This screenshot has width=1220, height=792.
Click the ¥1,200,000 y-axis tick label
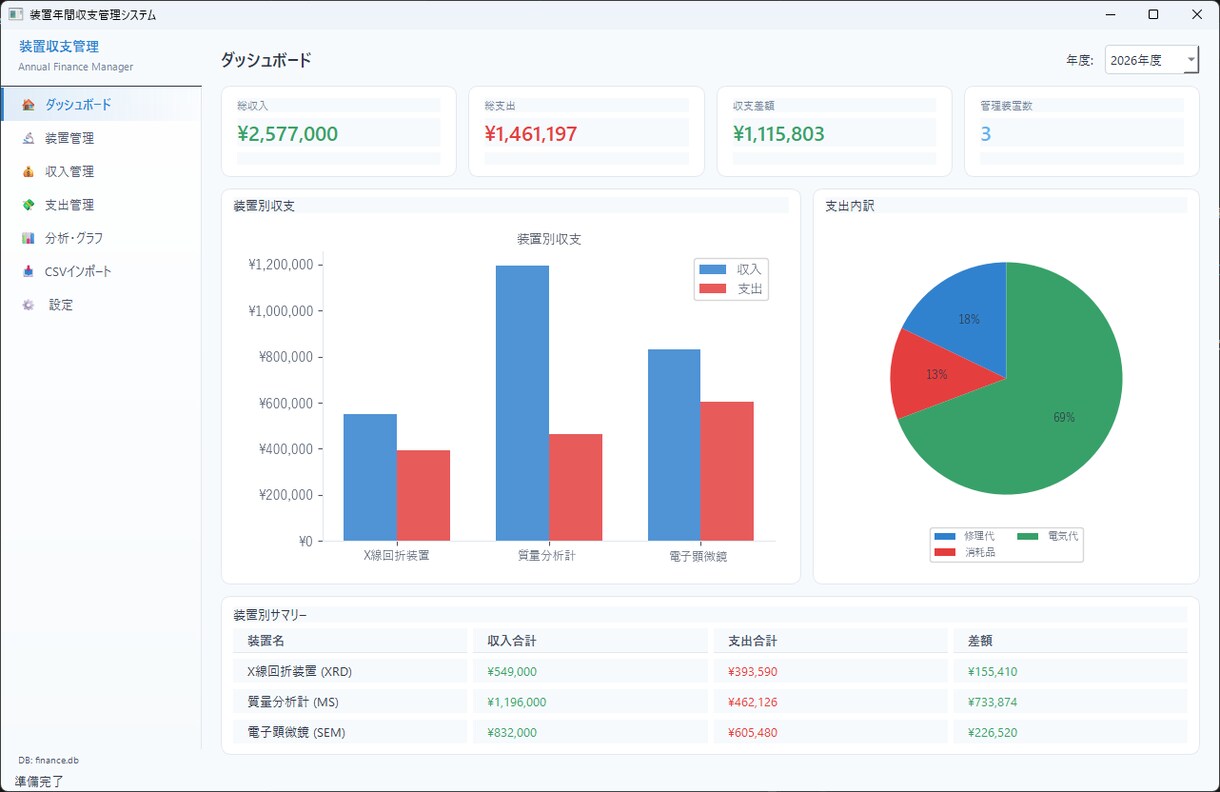coord(280,265)
